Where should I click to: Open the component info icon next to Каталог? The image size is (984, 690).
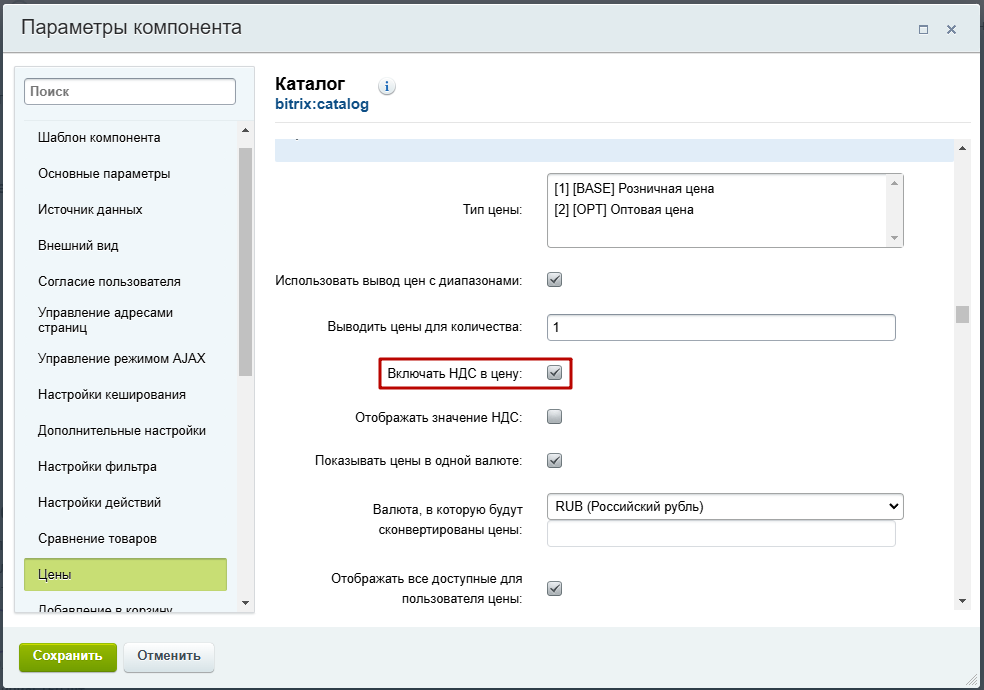(x=387, y=87)
